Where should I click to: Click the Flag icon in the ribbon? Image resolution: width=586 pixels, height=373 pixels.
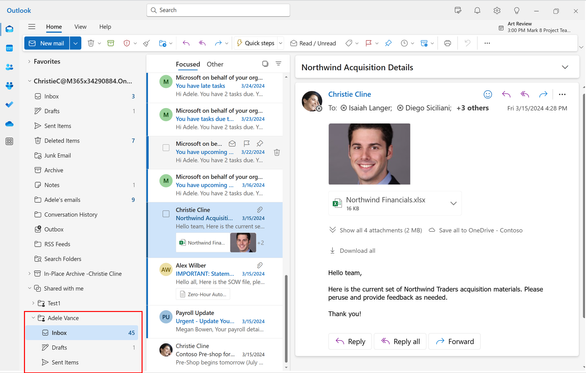point(368,43)
